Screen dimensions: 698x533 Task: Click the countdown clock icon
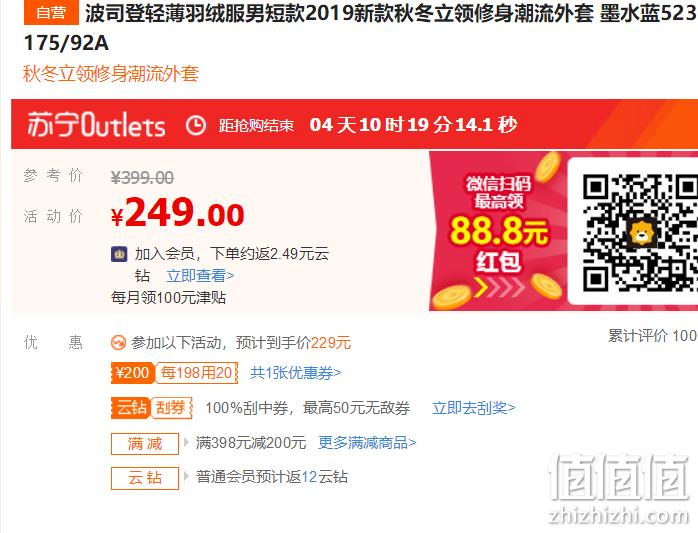[x=195, y=125]
